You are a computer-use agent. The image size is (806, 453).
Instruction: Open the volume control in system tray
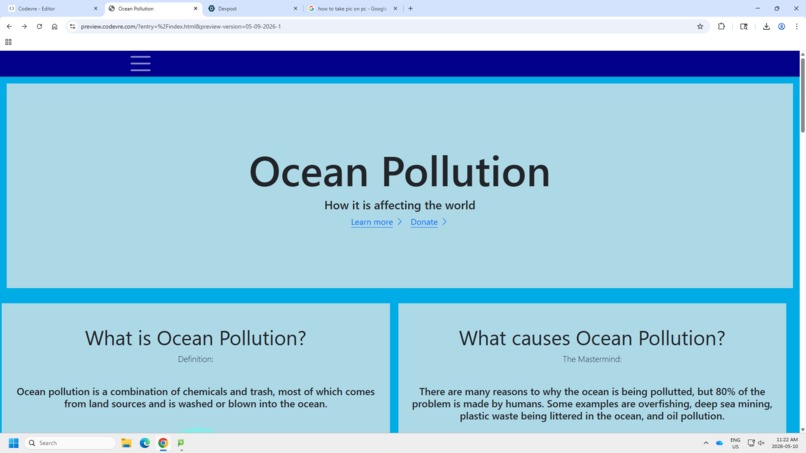[761, 443]
